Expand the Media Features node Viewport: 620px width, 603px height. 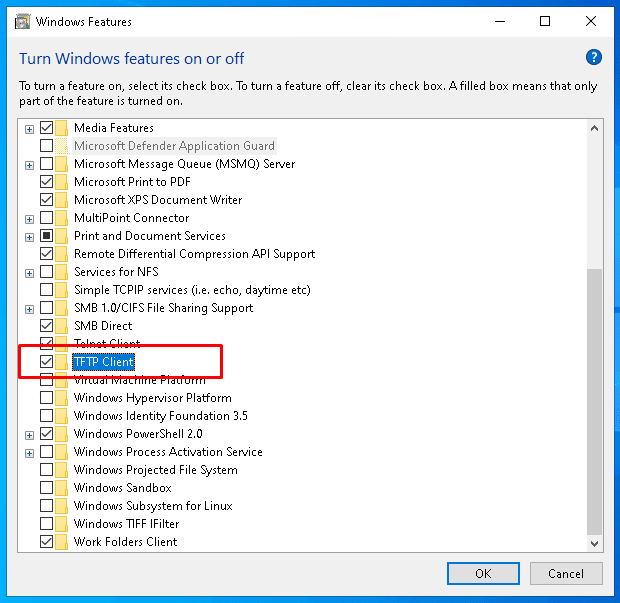pyautogui.click(x=29, y=129)
